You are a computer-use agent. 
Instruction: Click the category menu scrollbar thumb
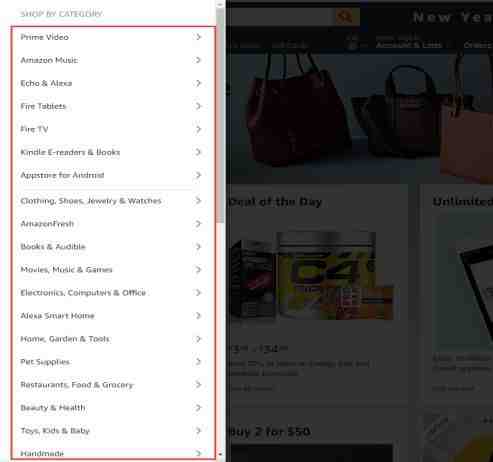click(220, 115)
